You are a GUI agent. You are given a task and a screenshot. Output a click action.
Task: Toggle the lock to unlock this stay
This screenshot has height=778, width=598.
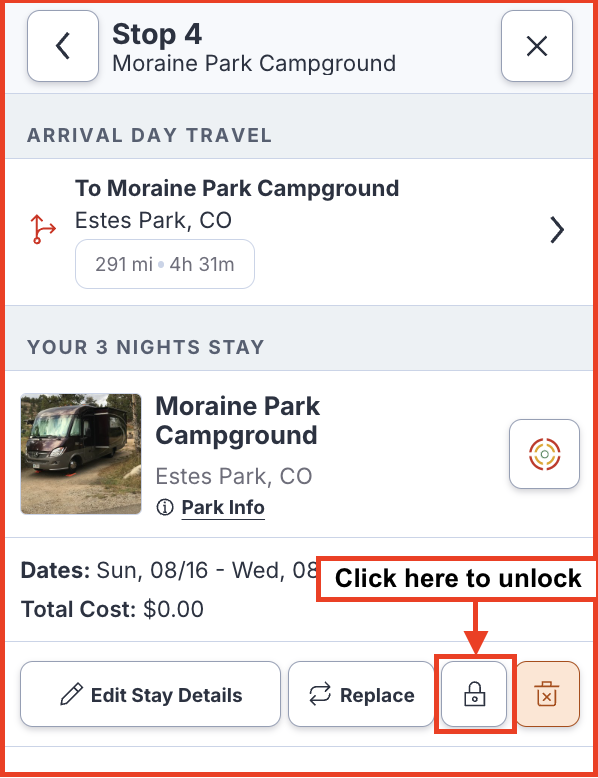[x=474, y=694]
